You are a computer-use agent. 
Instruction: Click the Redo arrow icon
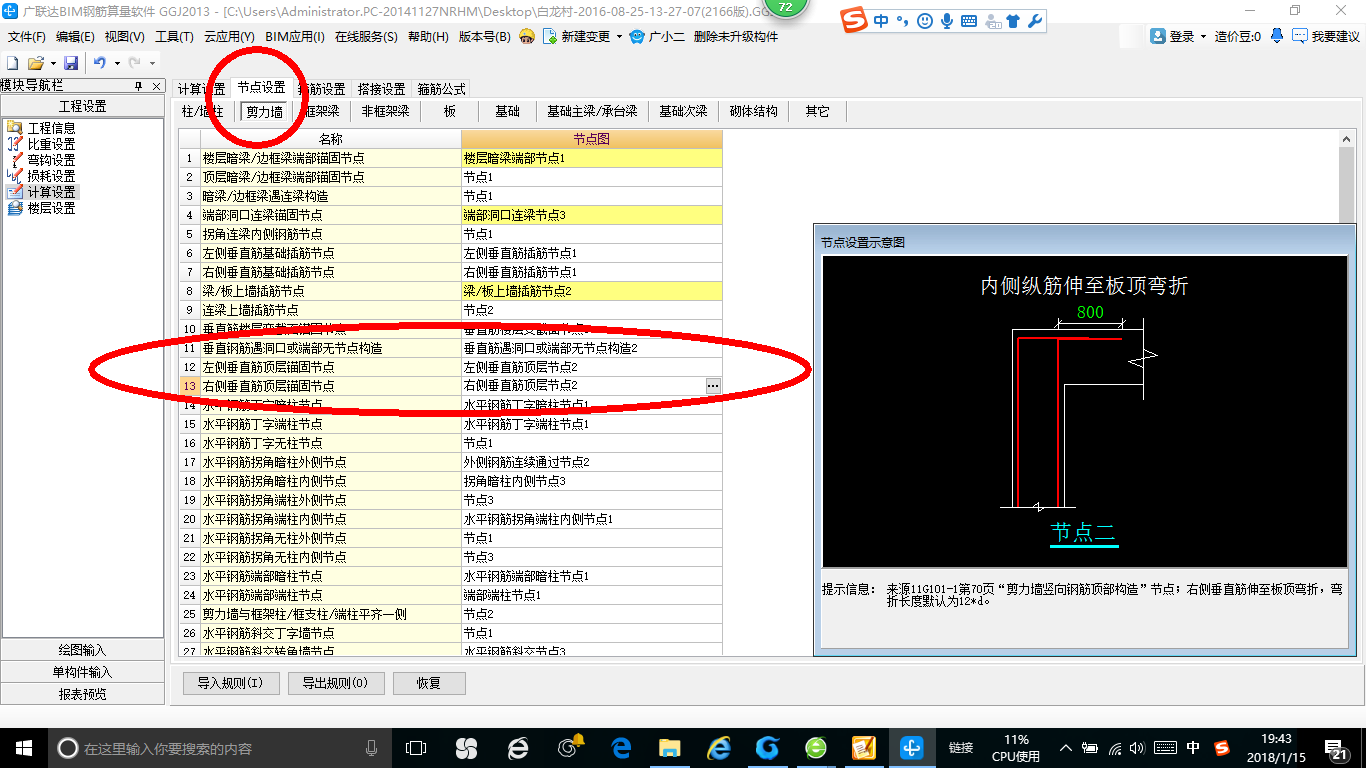(135, 63)
